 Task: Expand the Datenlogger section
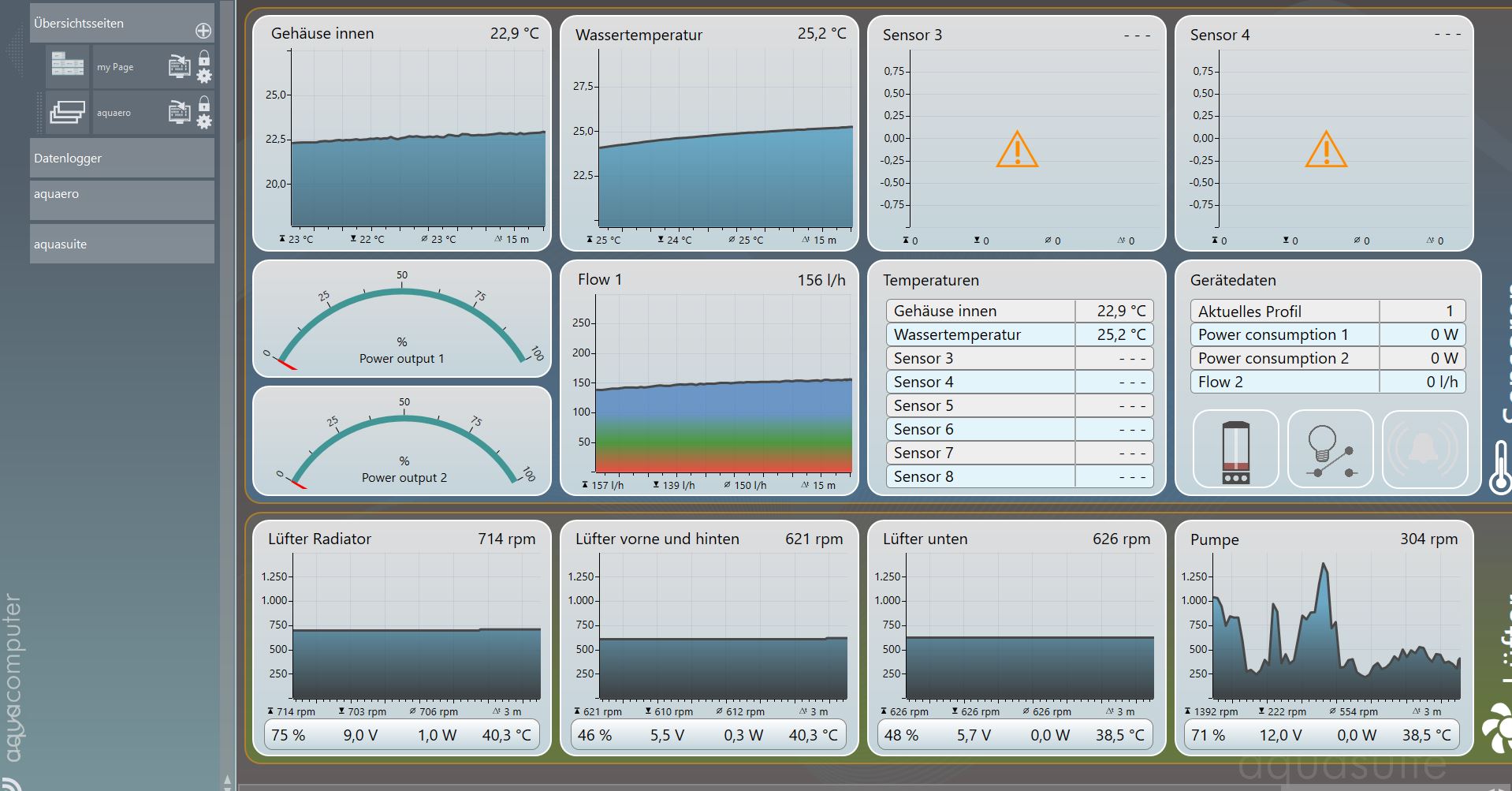tap(121, 158)
